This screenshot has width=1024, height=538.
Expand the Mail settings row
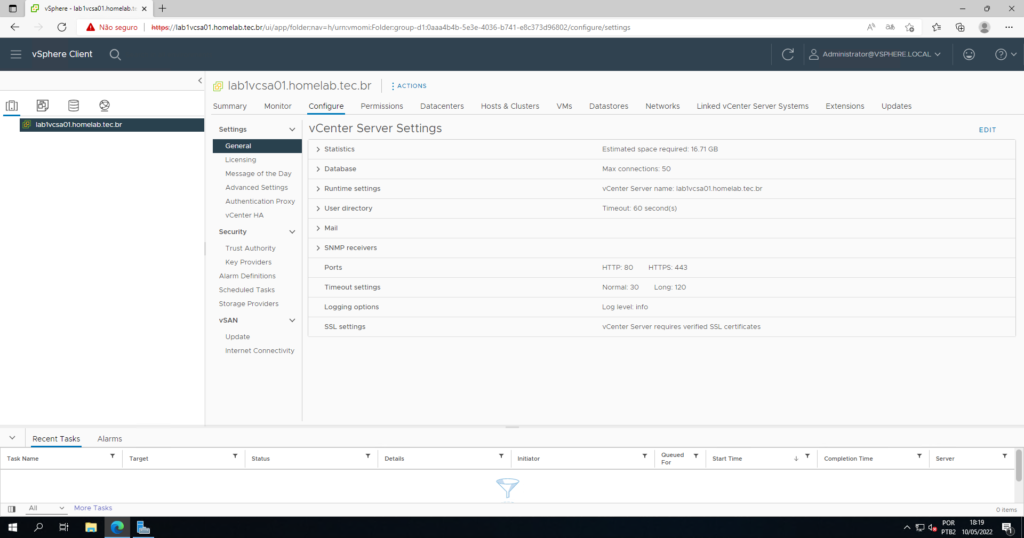click(x=318, y=229)
